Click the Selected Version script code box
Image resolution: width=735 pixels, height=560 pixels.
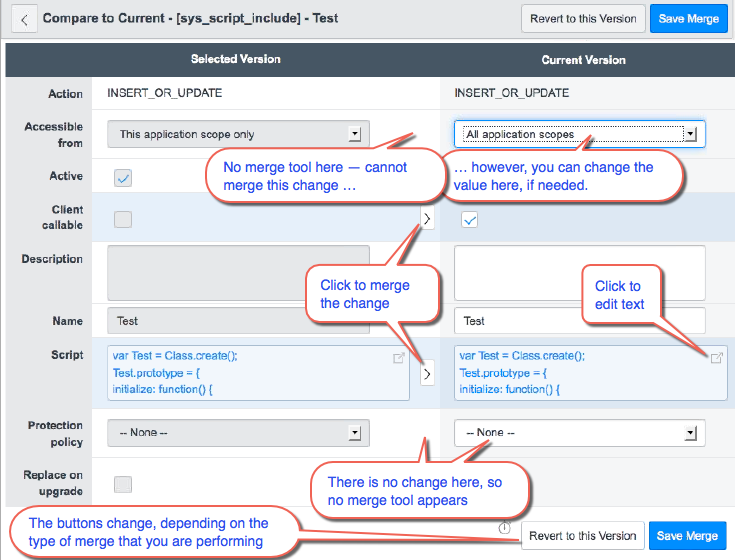click(x=258, y=373)
